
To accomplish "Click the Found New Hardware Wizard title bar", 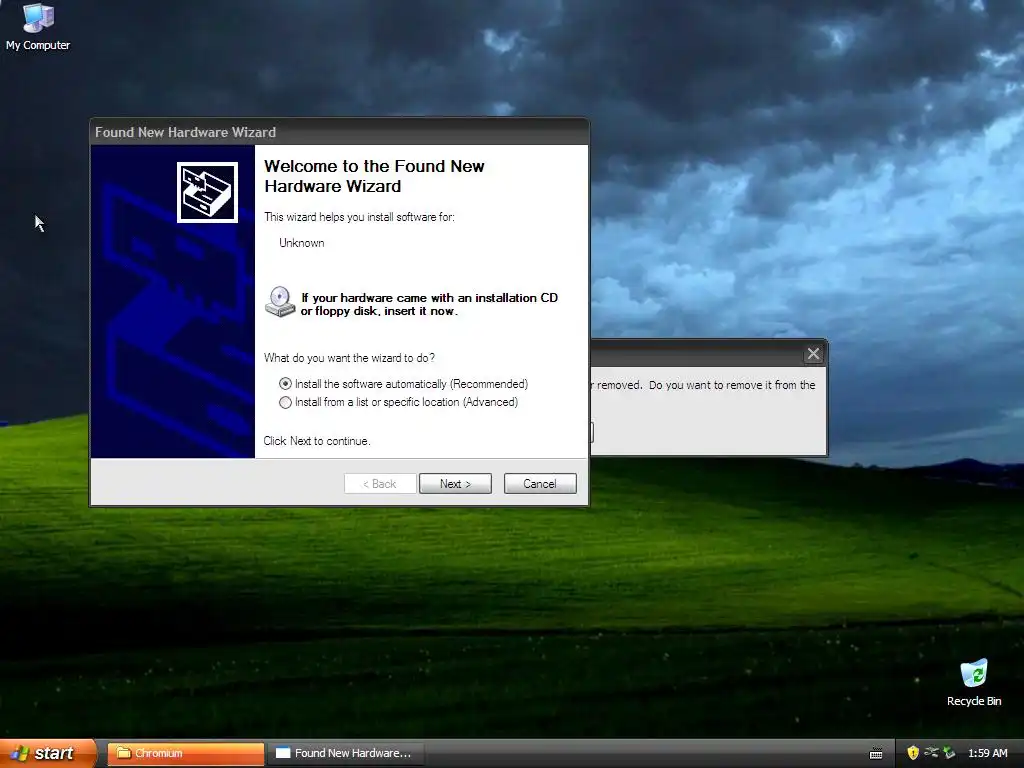I will point(340,133).
